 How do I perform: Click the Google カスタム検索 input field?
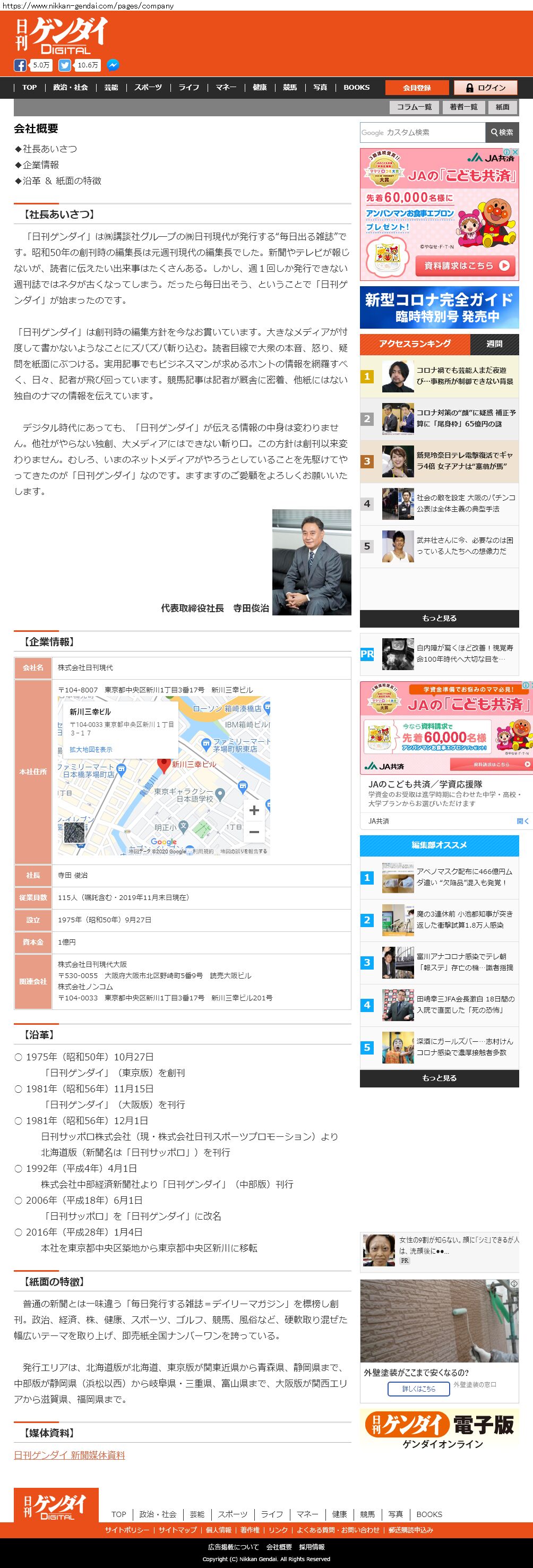(422, 132)
